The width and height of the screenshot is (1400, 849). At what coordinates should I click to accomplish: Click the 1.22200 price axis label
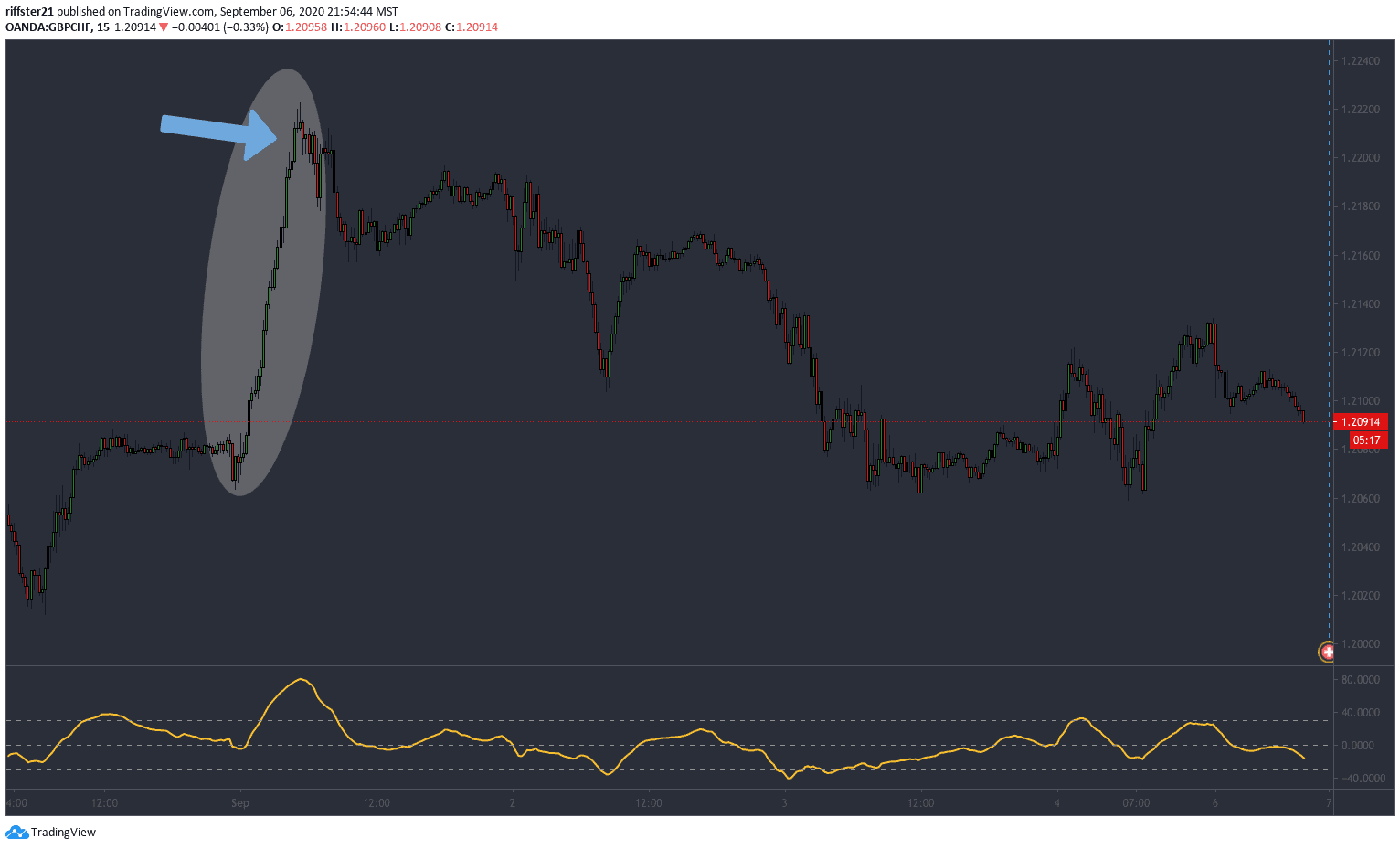pos(1361,110)
